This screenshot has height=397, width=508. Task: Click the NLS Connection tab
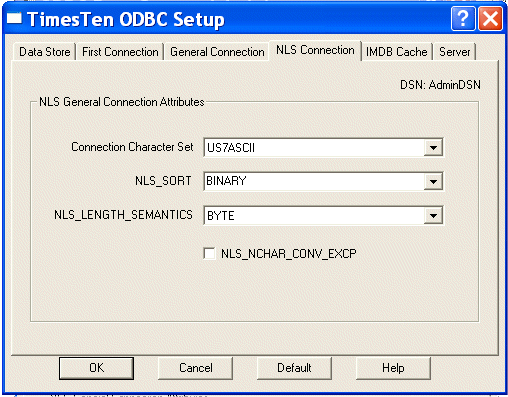click(x=315, y=50)
